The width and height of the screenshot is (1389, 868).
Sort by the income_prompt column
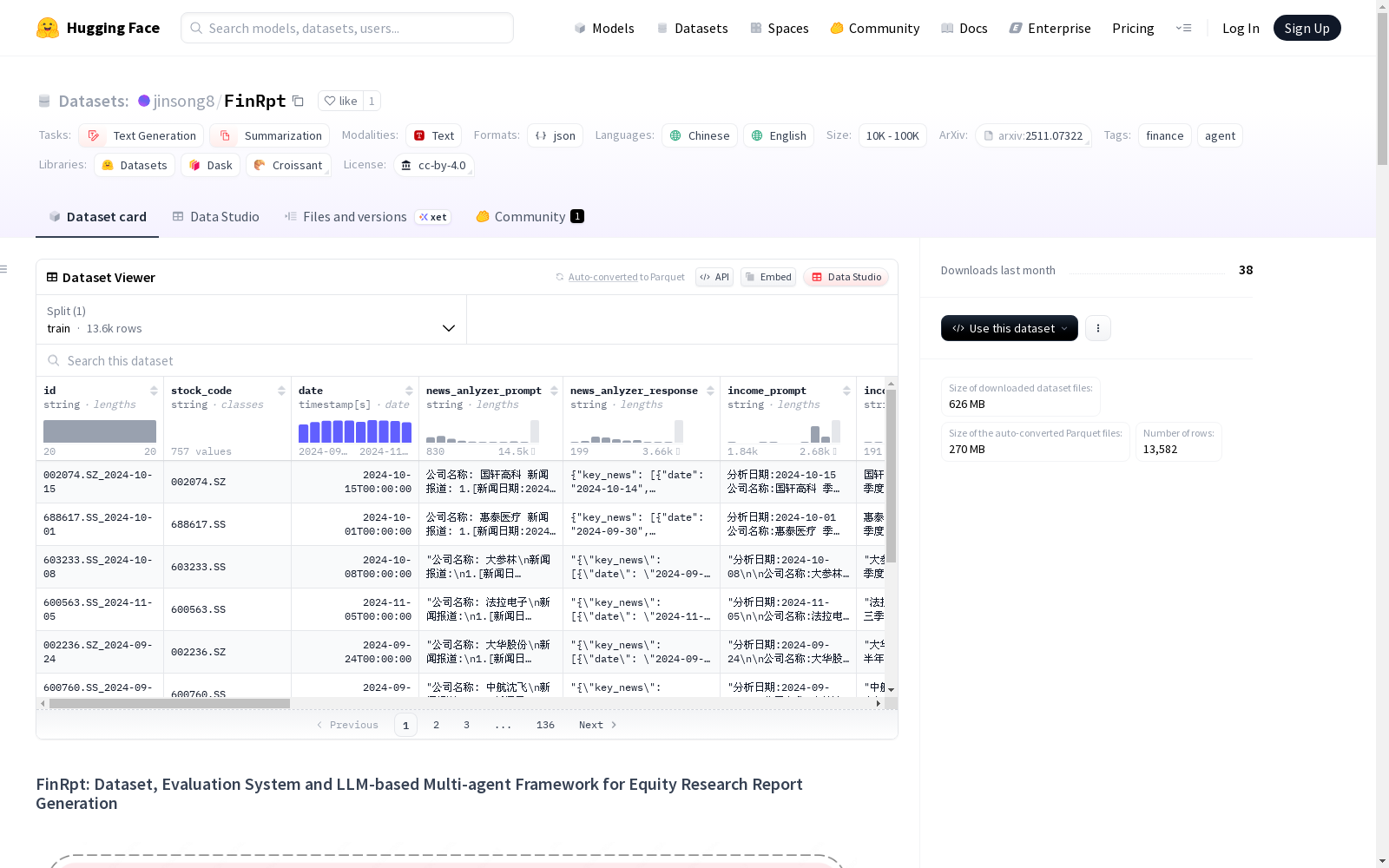click(x=846, y=391)
